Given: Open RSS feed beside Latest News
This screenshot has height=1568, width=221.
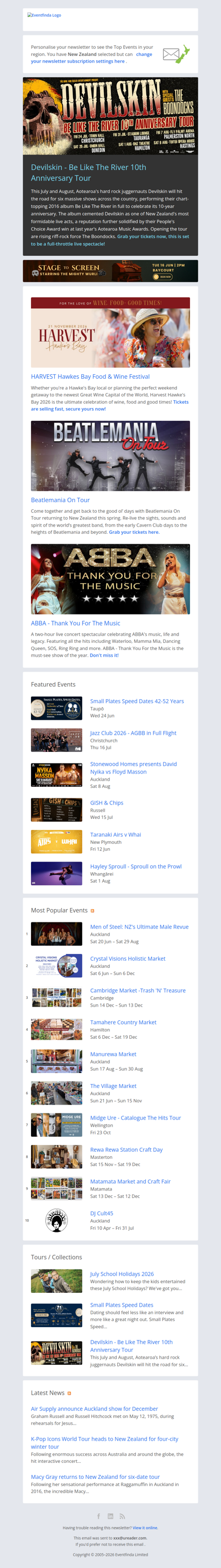Looking at the screenshot, I should 69,1393.
